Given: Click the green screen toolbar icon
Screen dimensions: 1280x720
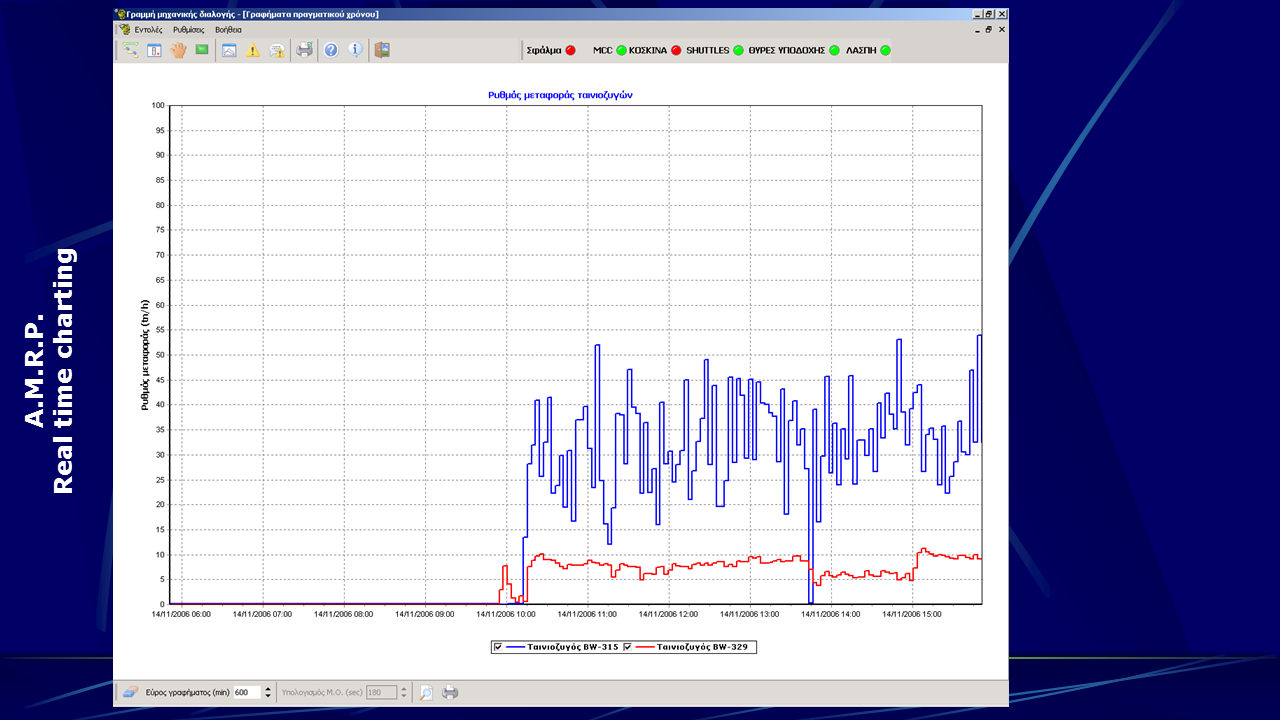Looking at the screenshot, I should (202, 50).
